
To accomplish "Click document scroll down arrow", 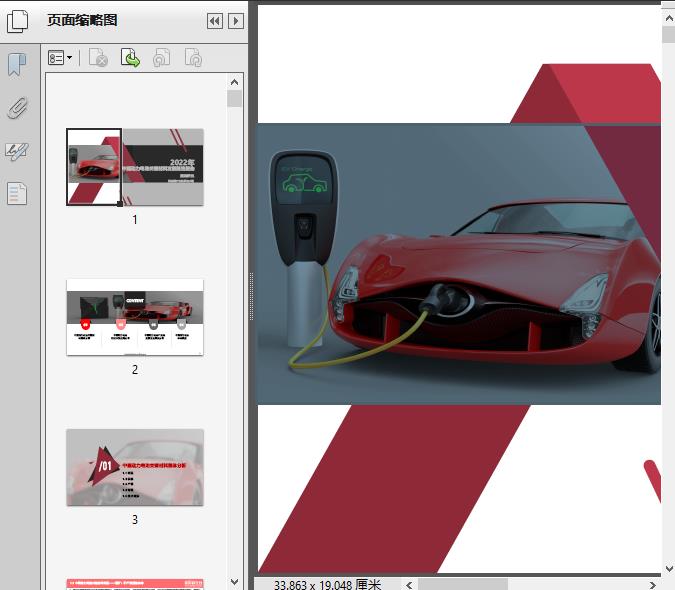I will point(669,569).
